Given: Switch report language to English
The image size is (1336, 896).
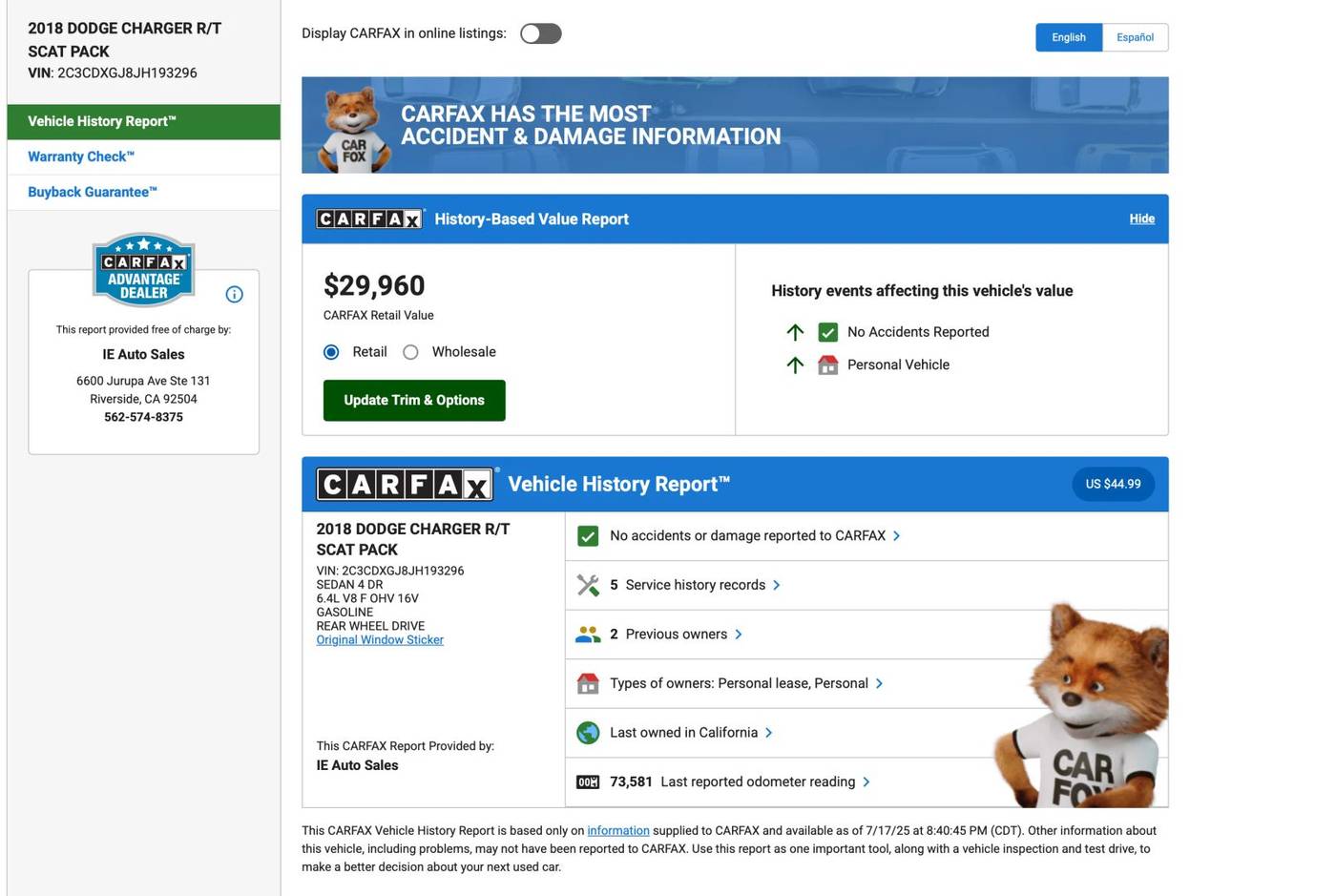Looking at the screenshot, I should point(1069,37).
